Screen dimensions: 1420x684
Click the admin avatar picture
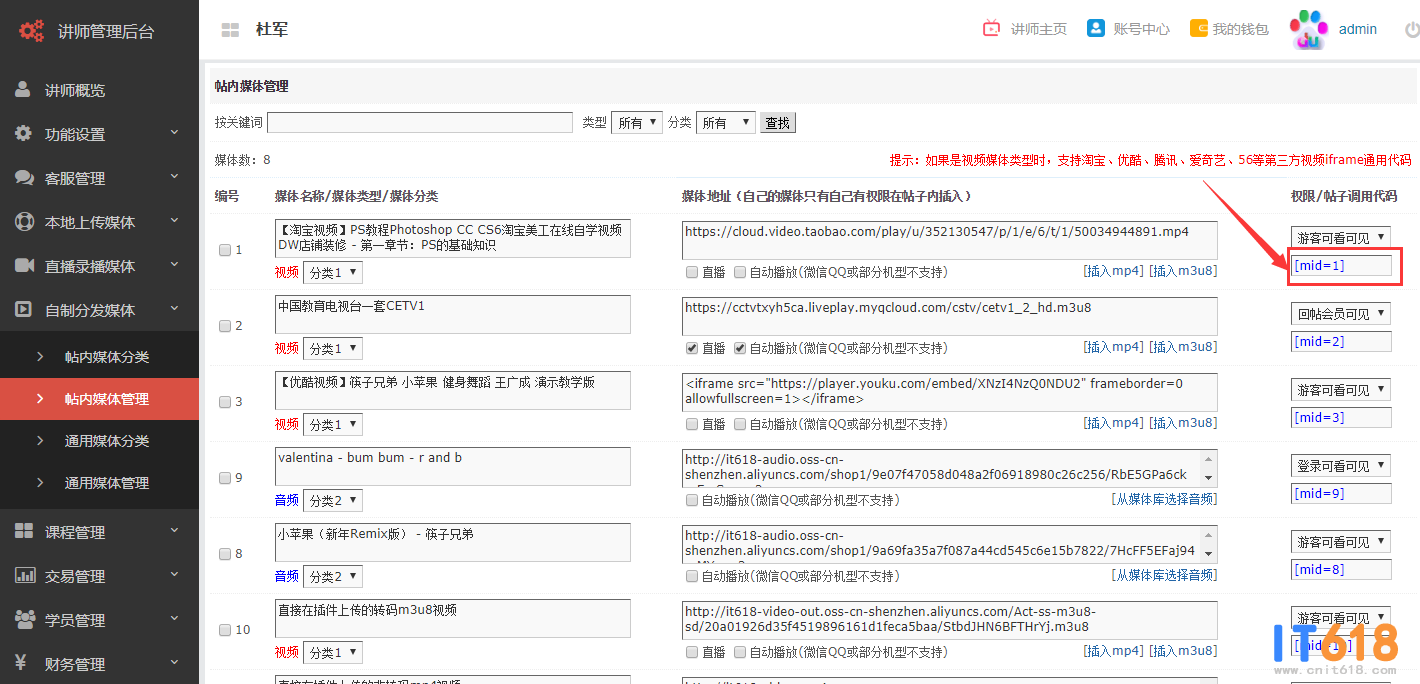click(x=1308, y=30)
